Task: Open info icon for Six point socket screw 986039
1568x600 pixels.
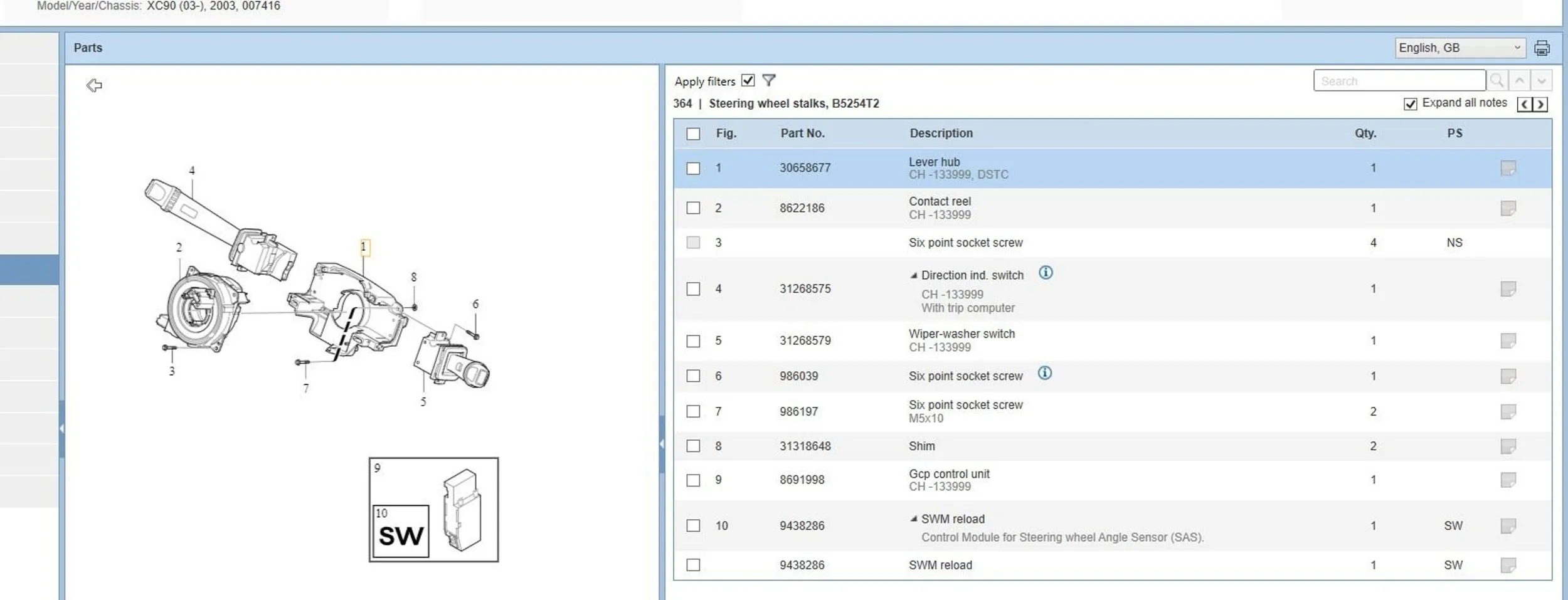Action: pyautogui.click(x=1044, y=373)
